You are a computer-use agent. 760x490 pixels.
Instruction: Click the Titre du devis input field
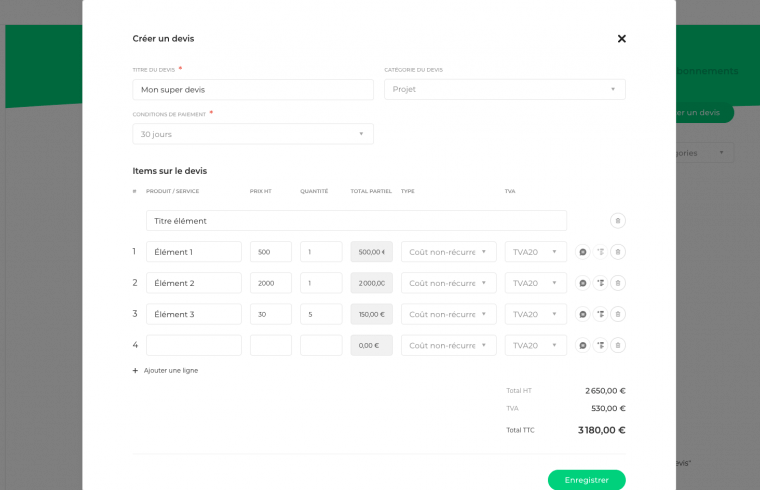[253, 90]
